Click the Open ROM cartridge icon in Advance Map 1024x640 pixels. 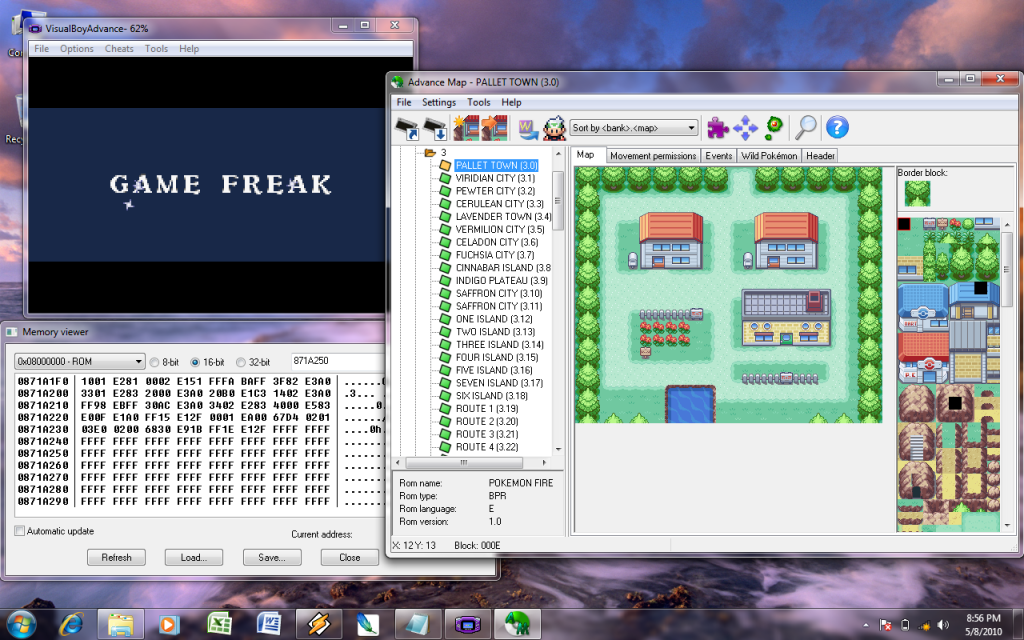408,128
